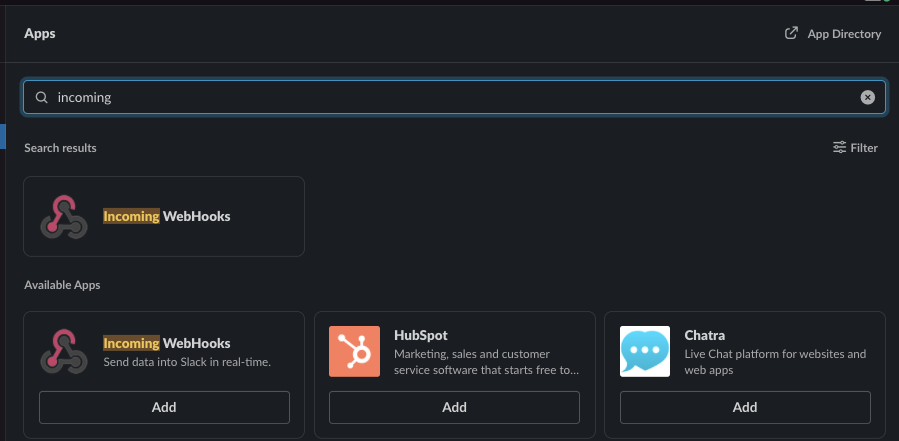Click the blue Chatra chat-bubble logo
The image size is (899, 441).
[x=645, y=352]
